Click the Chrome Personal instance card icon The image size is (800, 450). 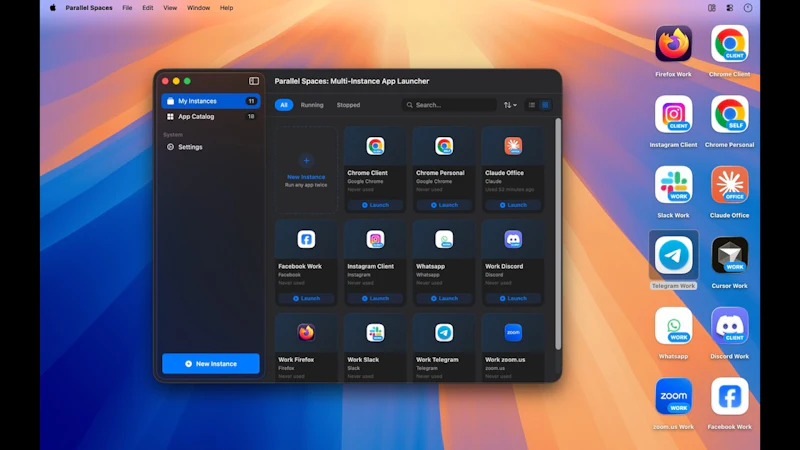click(444, 146)
